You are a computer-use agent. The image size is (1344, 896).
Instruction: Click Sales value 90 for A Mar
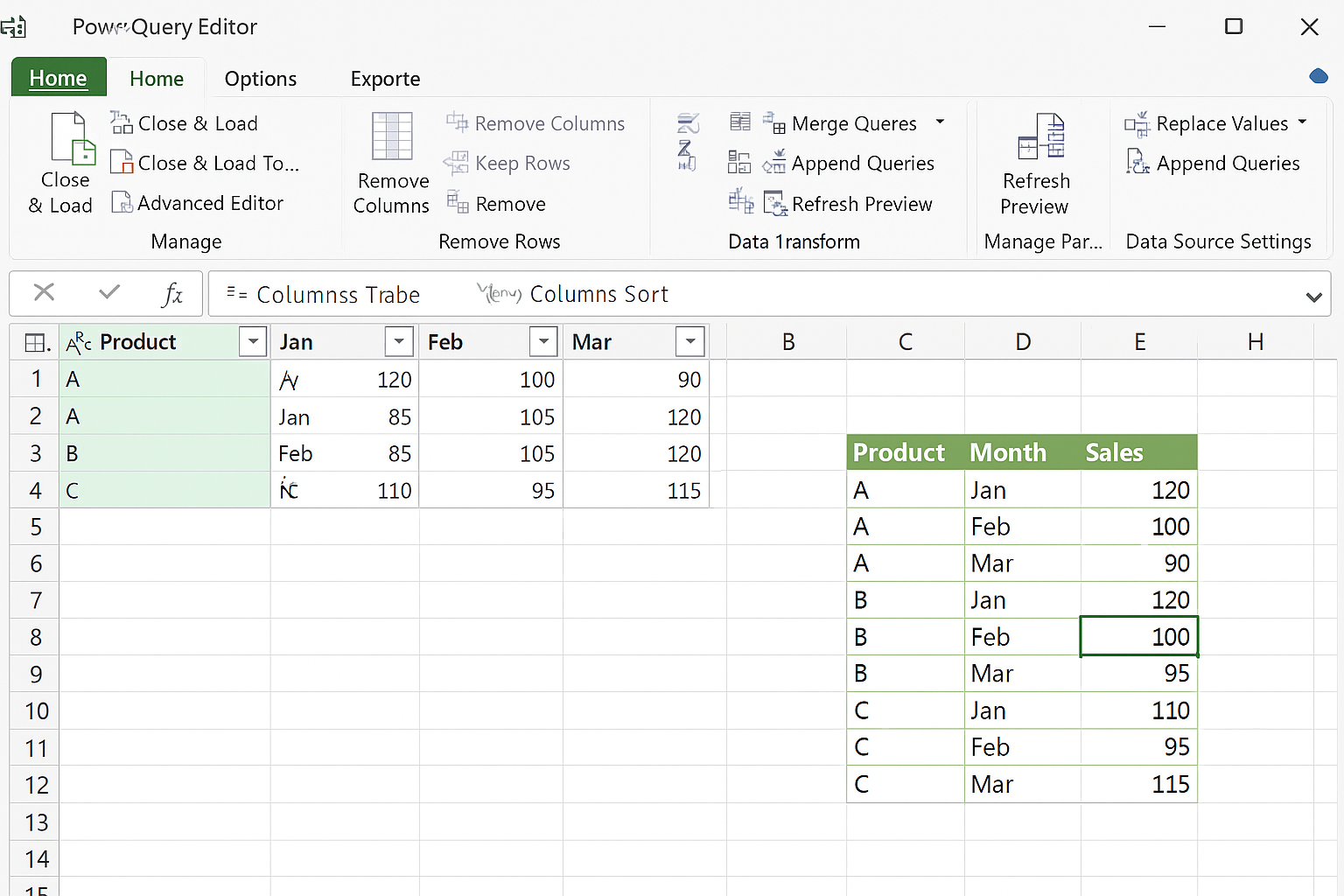click(x=1139, y=563)
